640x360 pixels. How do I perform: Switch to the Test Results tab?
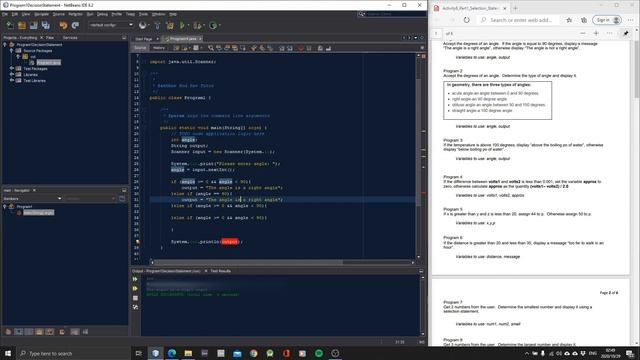point(221,271)
